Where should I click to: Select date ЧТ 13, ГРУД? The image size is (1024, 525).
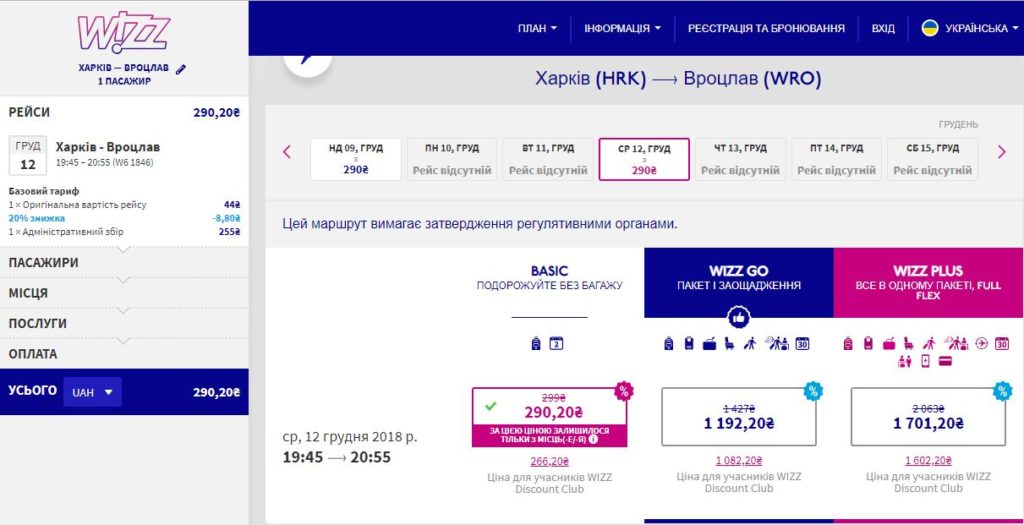tap(741, 159)
